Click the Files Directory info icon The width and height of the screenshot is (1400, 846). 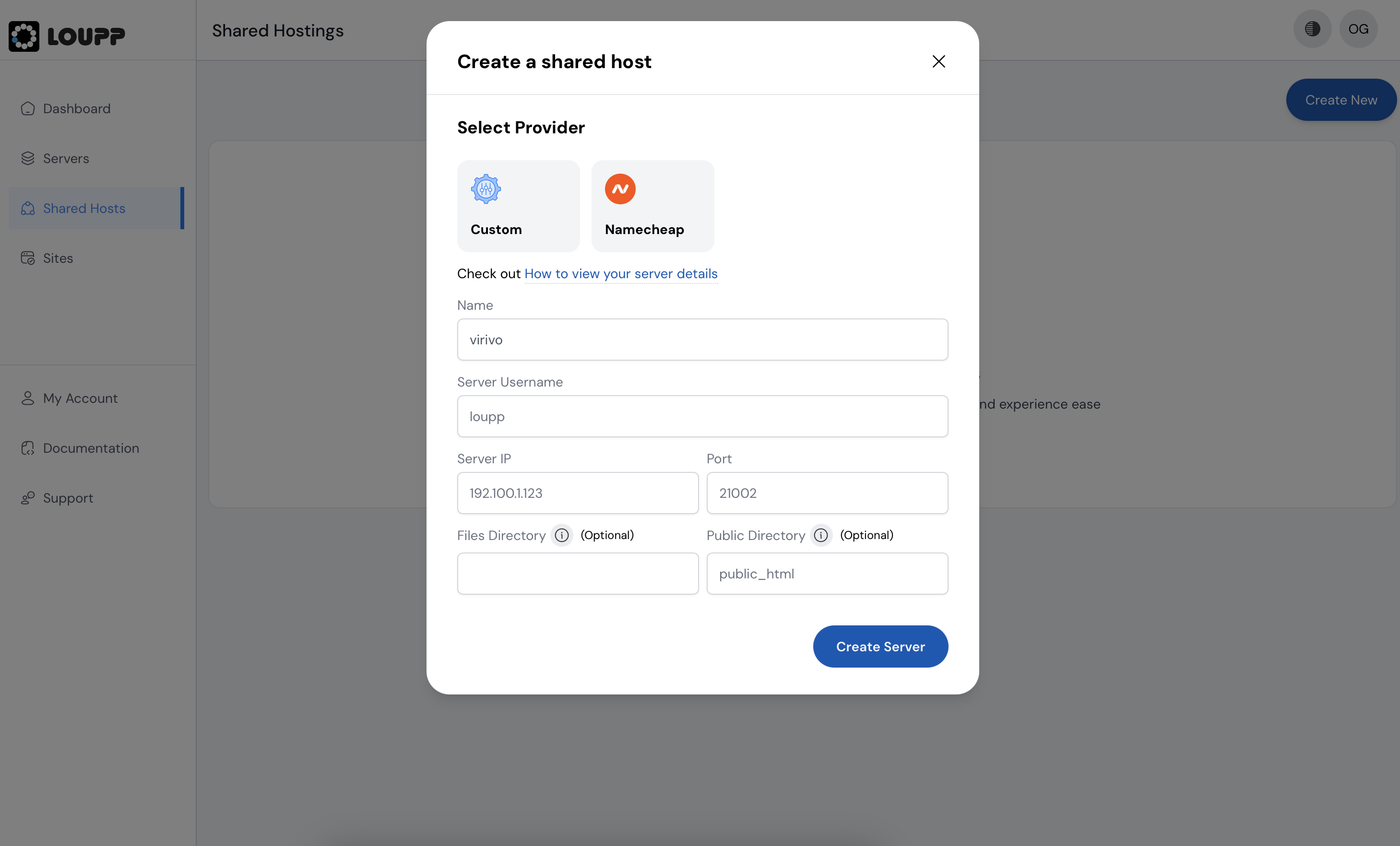(562, 535)
